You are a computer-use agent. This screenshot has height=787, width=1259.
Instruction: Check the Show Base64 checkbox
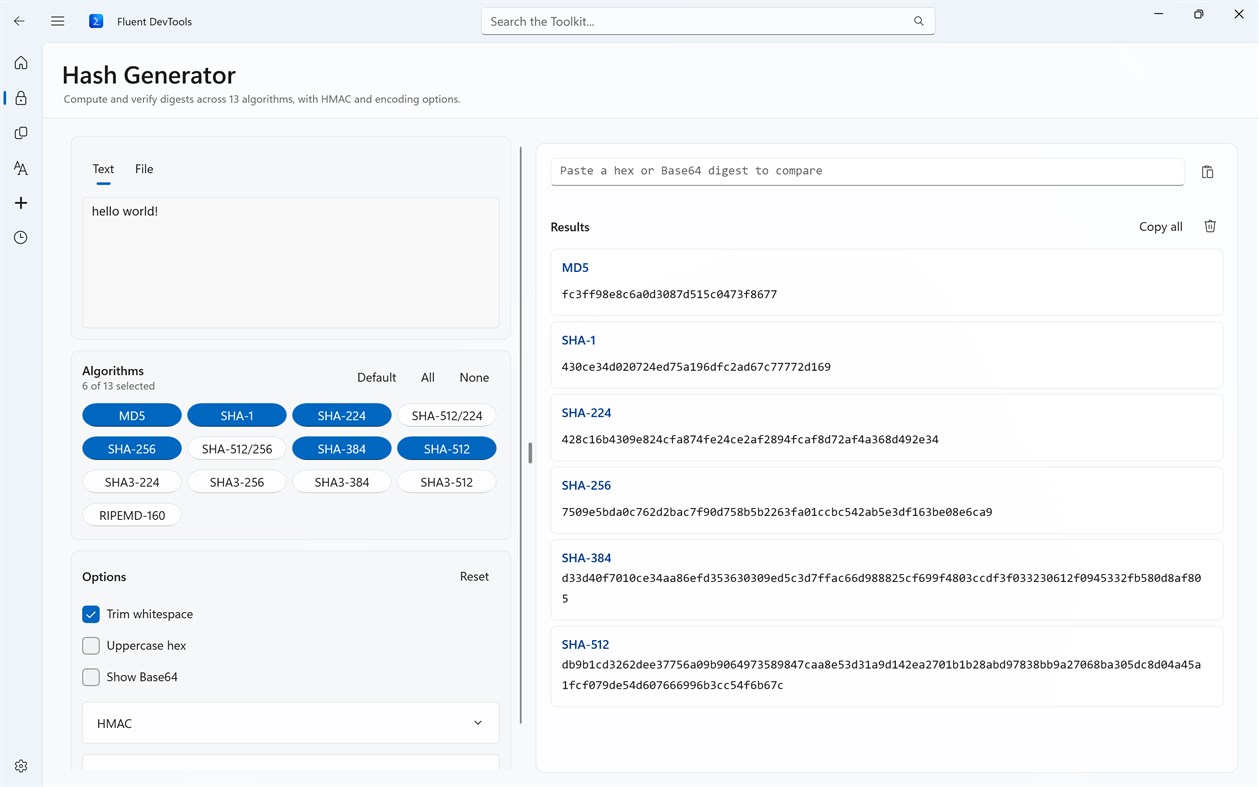(x=91, y=677)
